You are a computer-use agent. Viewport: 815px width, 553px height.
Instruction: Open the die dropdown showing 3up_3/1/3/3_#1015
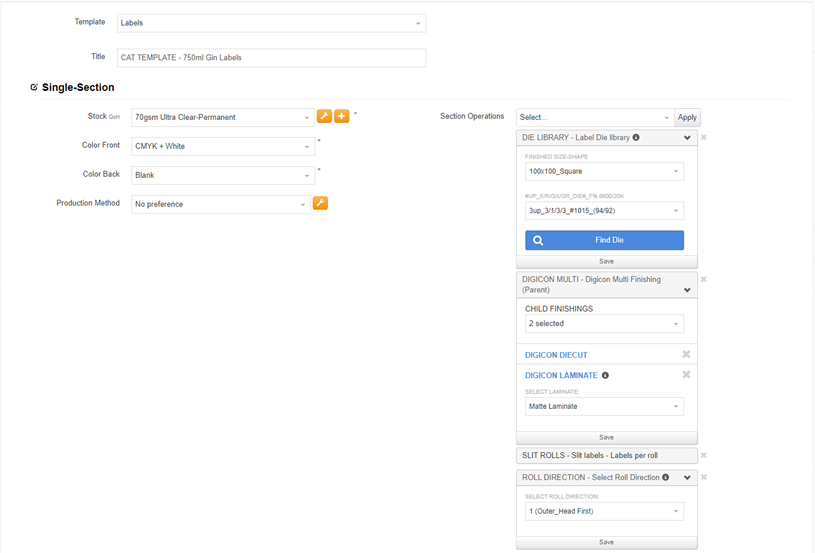pyautogui.click(x=604, y=211)
